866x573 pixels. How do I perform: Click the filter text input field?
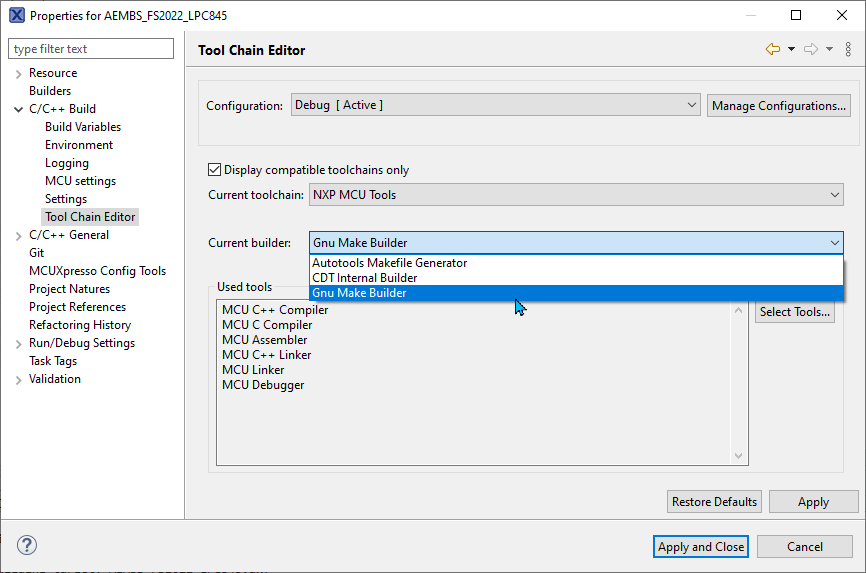(90, 49)
